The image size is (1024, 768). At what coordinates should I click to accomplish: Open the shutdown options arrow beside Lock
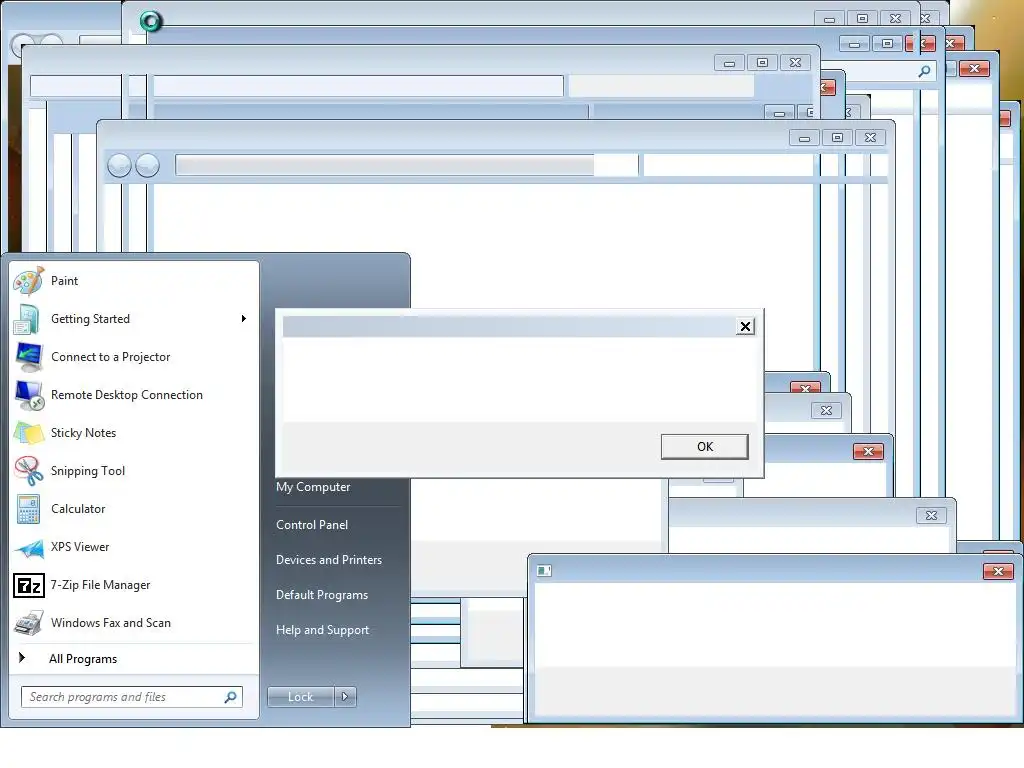pyautogui.click(x=345, y=697)
